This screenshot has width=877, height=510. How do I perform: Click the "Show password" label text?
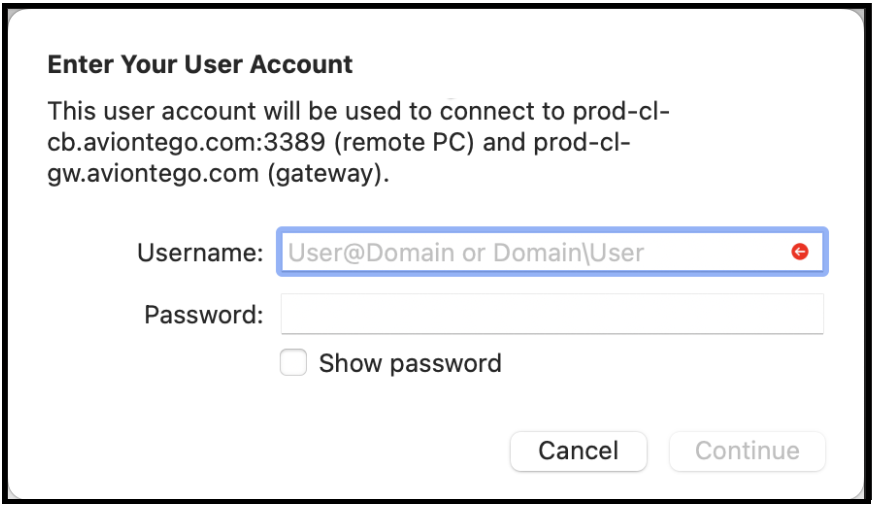(x=410, y=363)
